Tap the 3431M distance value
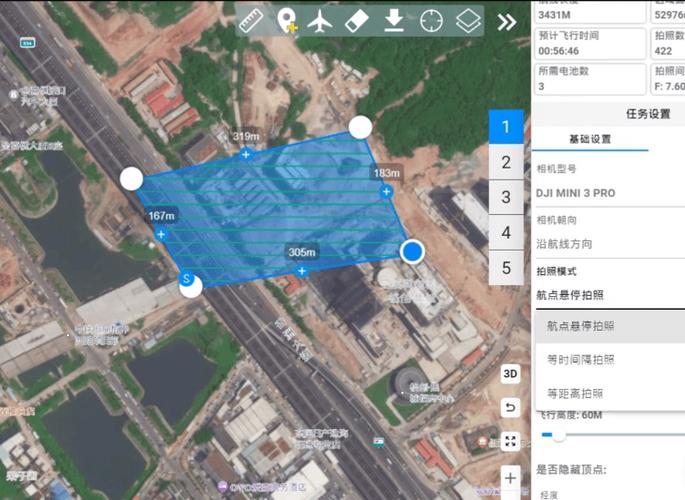685x500 pixels. click(x=554, y=15)
